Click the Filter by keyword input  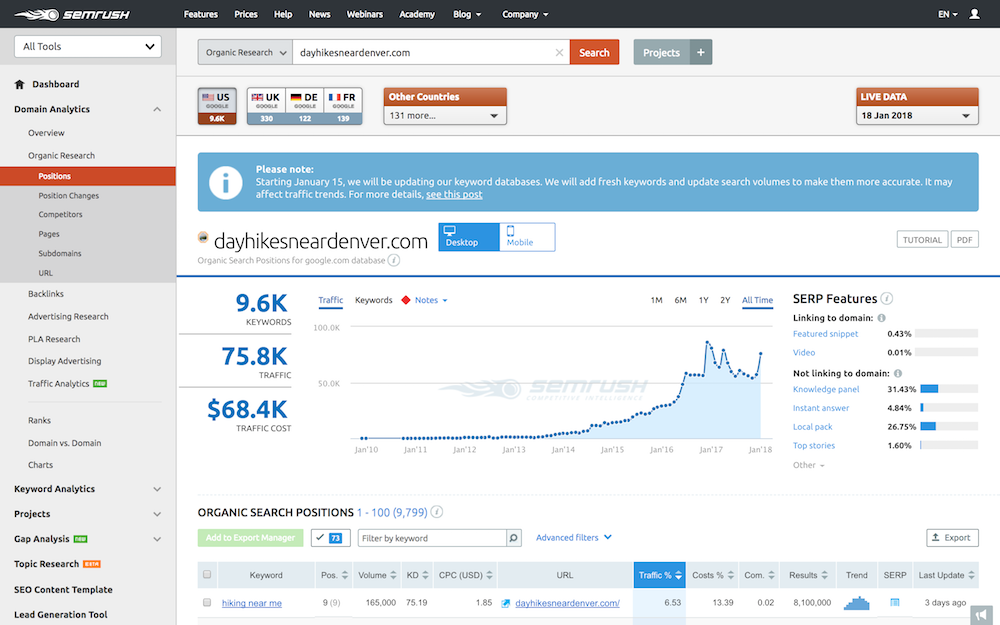coord(432,538)
